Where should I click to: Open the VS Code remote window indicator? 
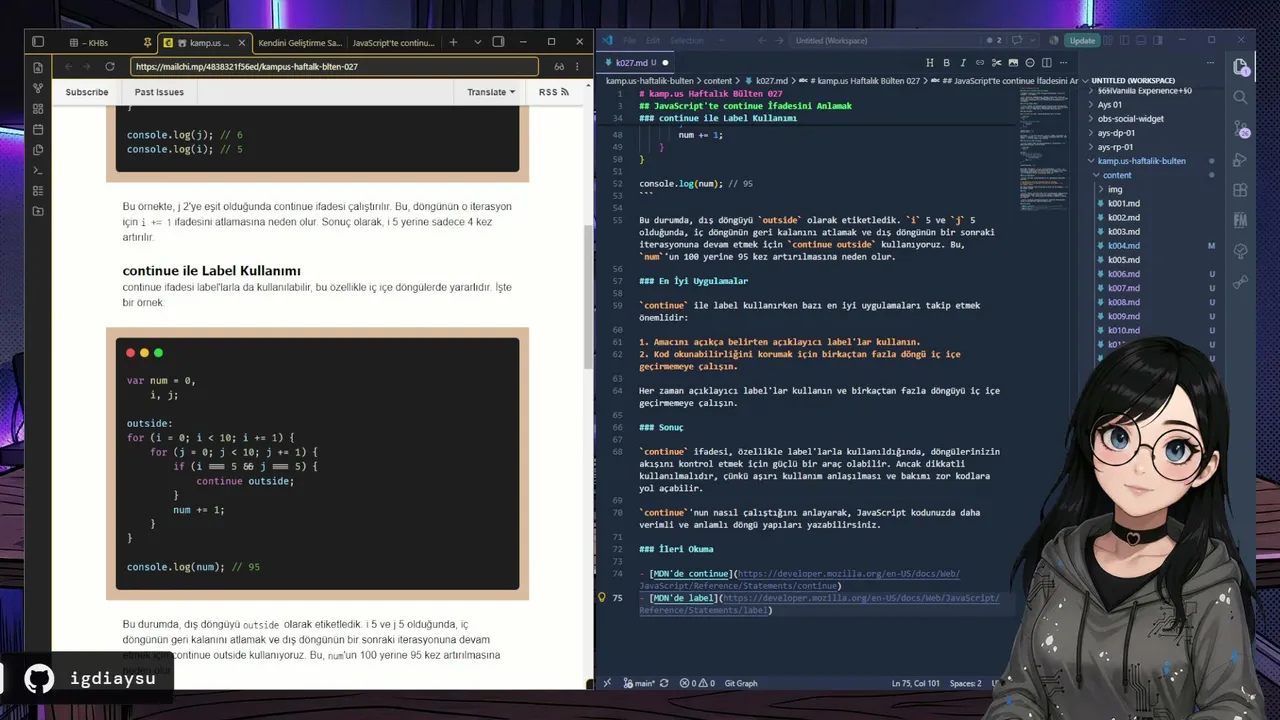[x=606, y=683]
